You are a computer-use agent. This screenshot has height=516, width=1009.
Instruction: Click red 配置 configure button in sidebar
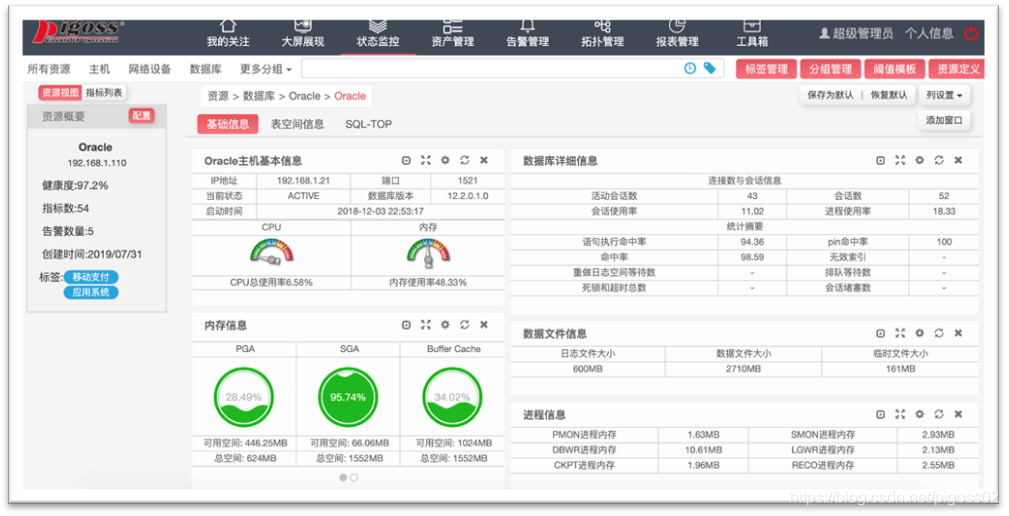[142, 116]
